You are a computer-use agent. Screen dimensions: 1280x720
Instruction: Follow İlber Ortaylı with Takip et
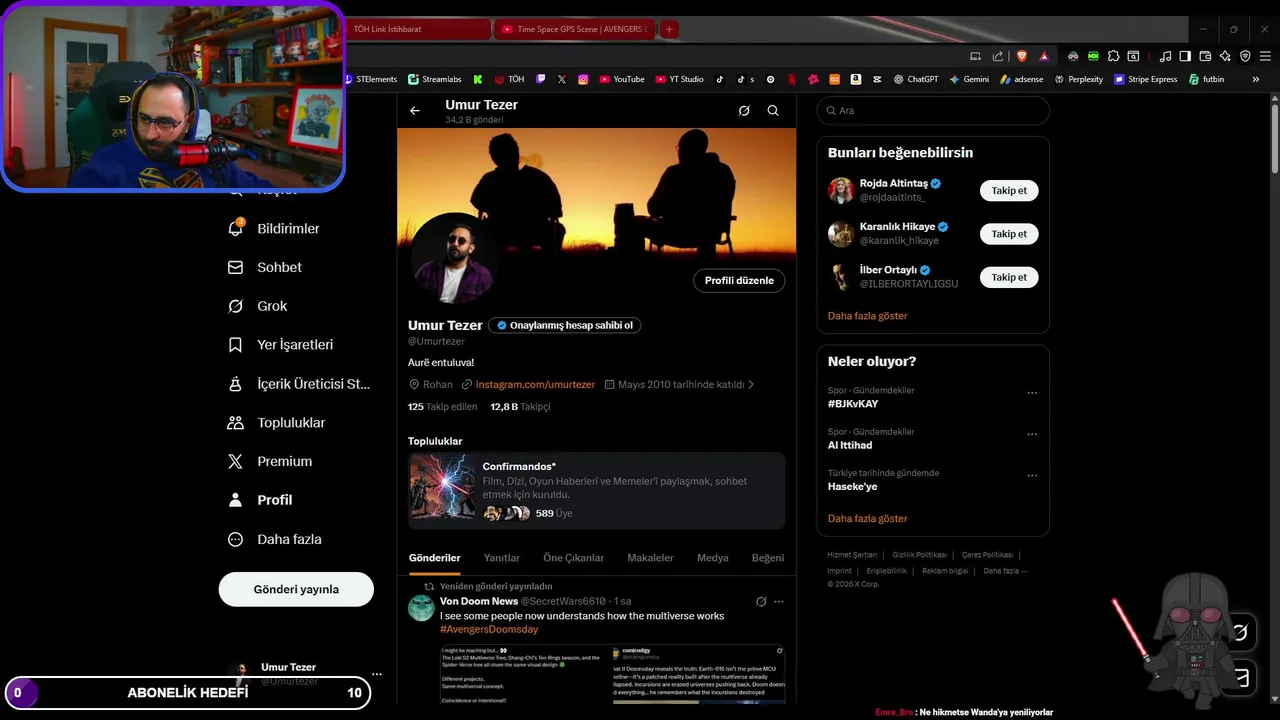(1009, 277)
